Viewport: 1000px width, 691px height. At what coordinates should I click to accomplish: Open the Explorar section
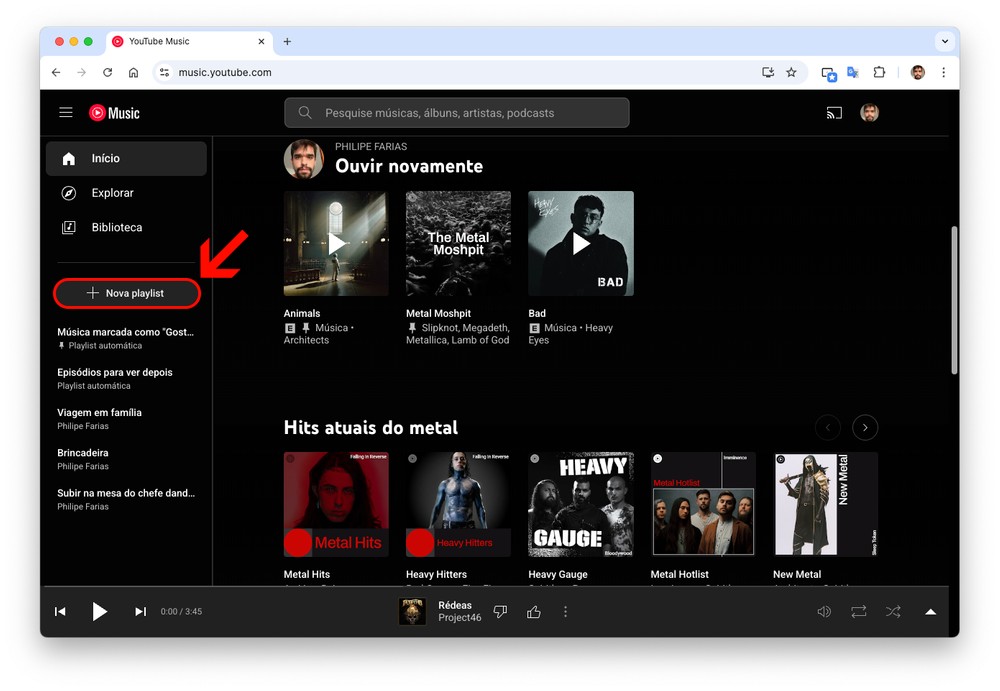point(112,193)
